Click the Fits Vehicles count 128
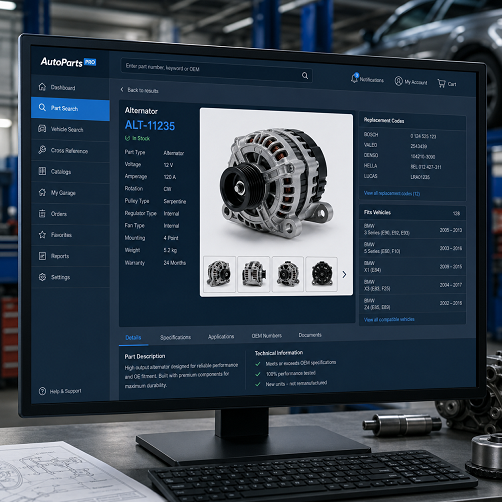This screenshot has width=502, height=502. (x=457, y=213)
